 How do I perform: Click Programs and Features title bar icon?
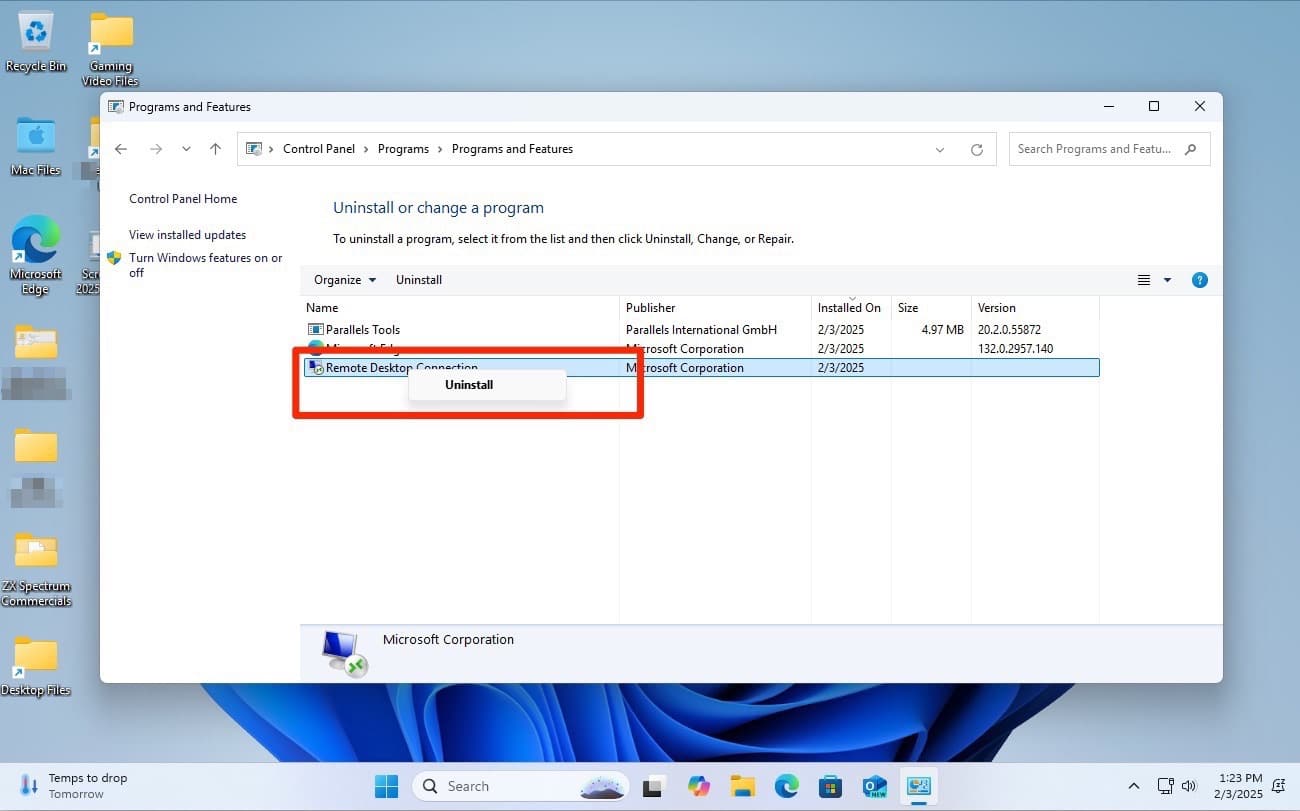(x=116, y=107)
